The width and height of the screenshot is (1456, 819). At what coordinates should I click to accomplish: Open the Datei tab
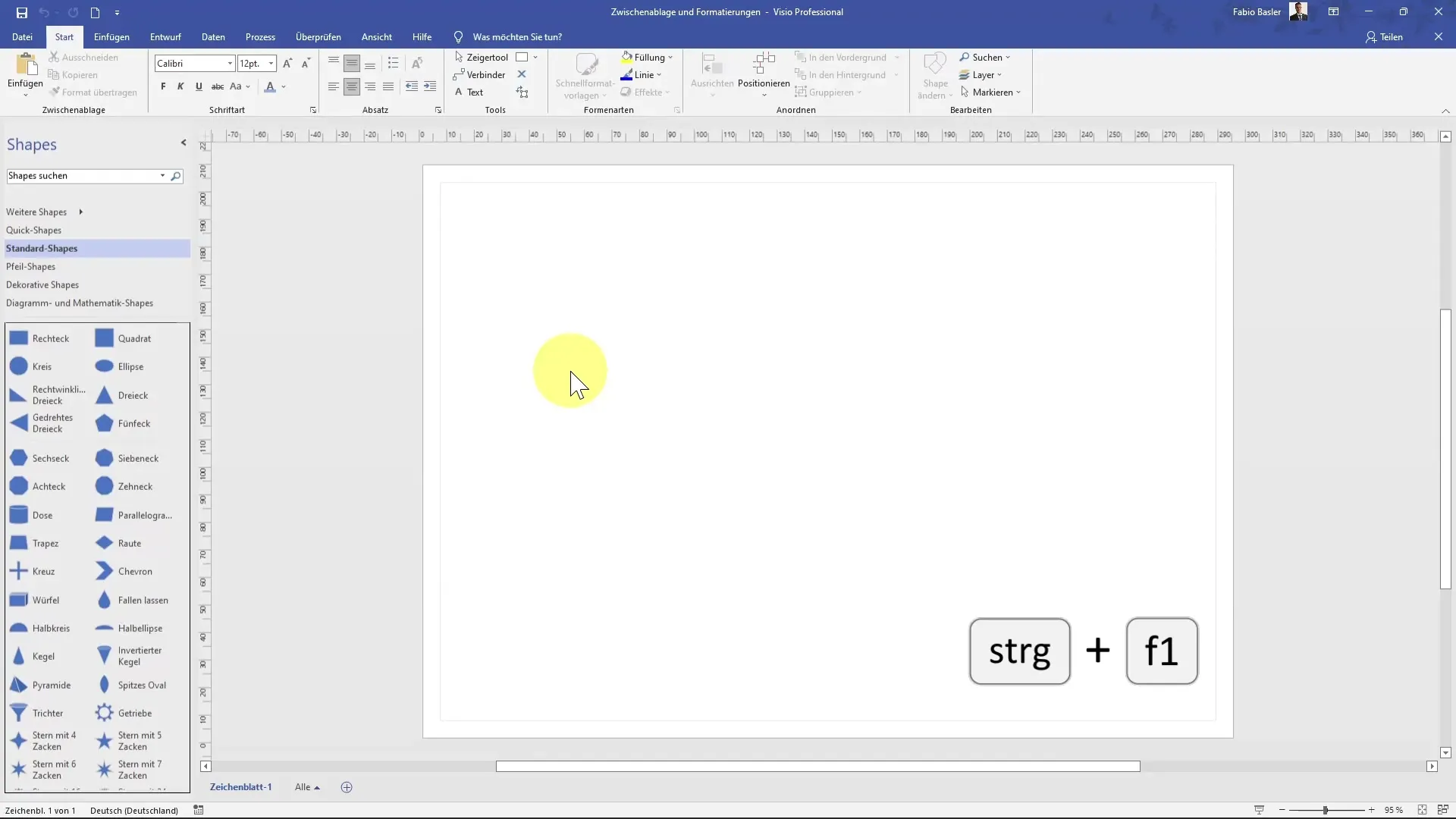22,37
